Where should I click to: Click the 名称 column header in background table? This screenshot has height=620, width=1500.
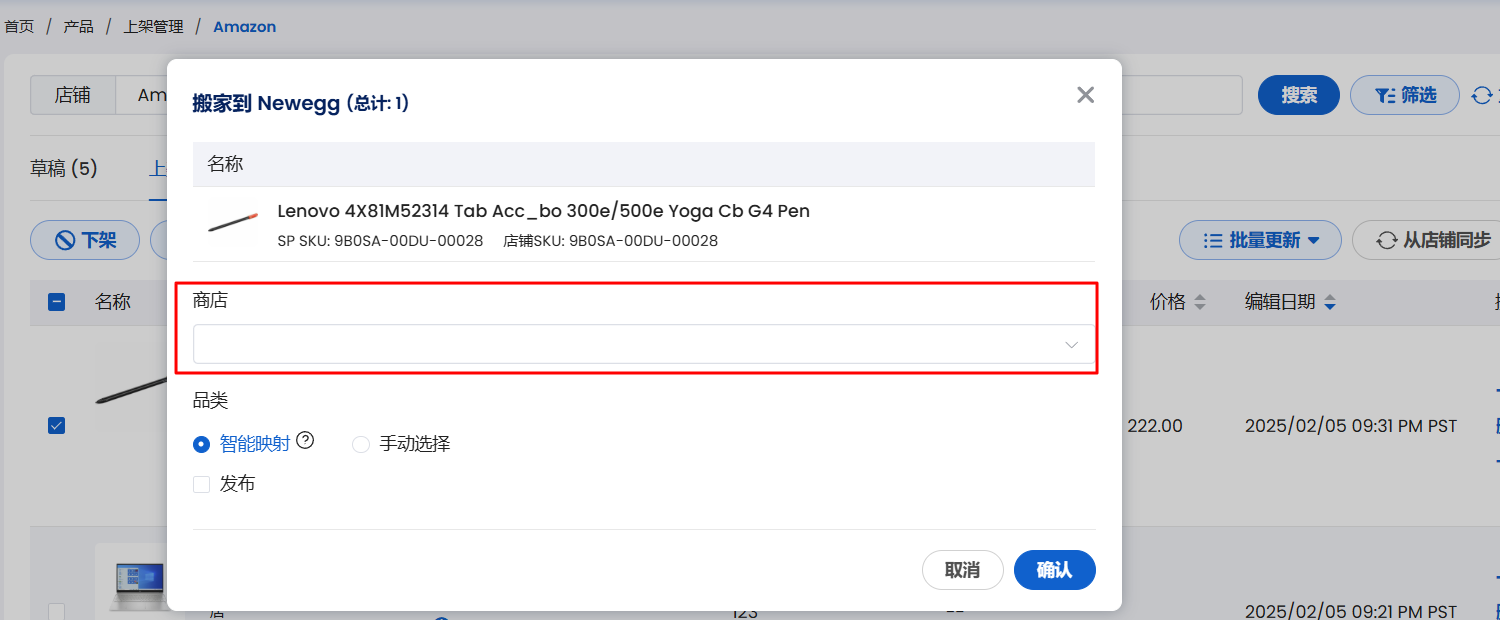pos(113,301)
